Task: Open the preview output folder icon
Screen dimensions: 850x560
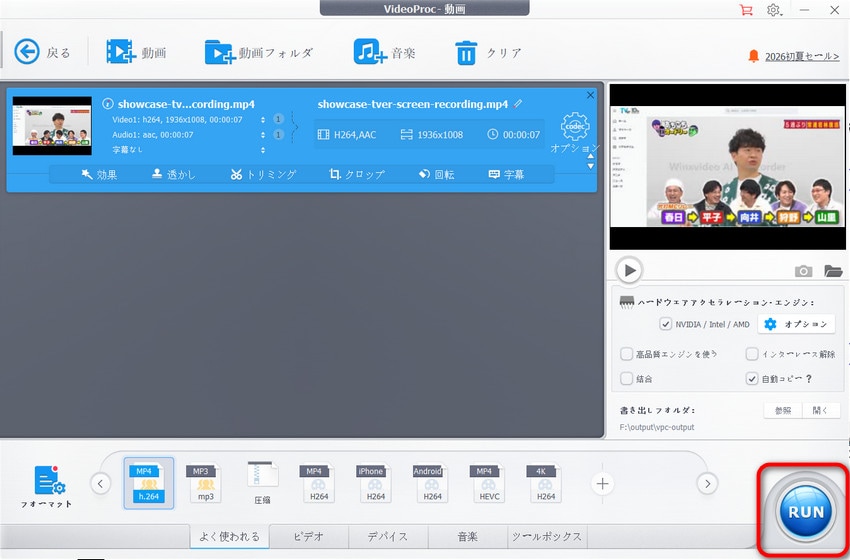Action: (833, 271)
